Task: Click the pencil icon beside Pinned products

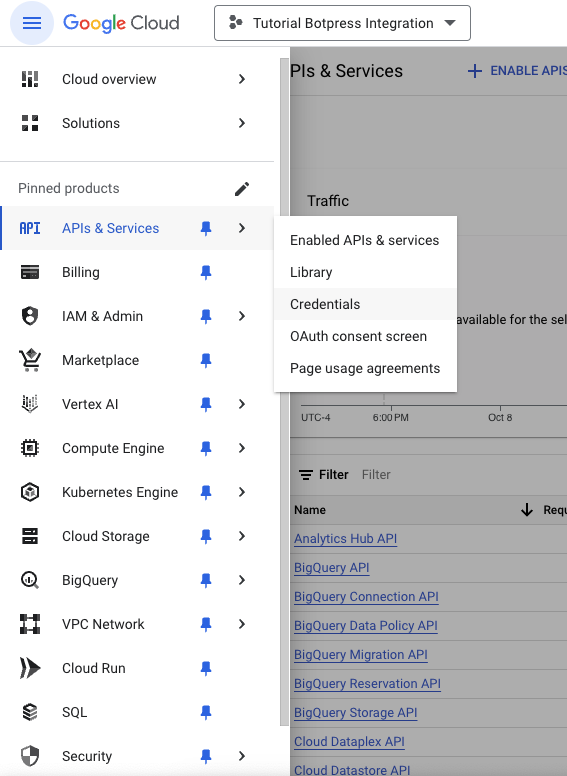Action: click(x=242, y=189)
